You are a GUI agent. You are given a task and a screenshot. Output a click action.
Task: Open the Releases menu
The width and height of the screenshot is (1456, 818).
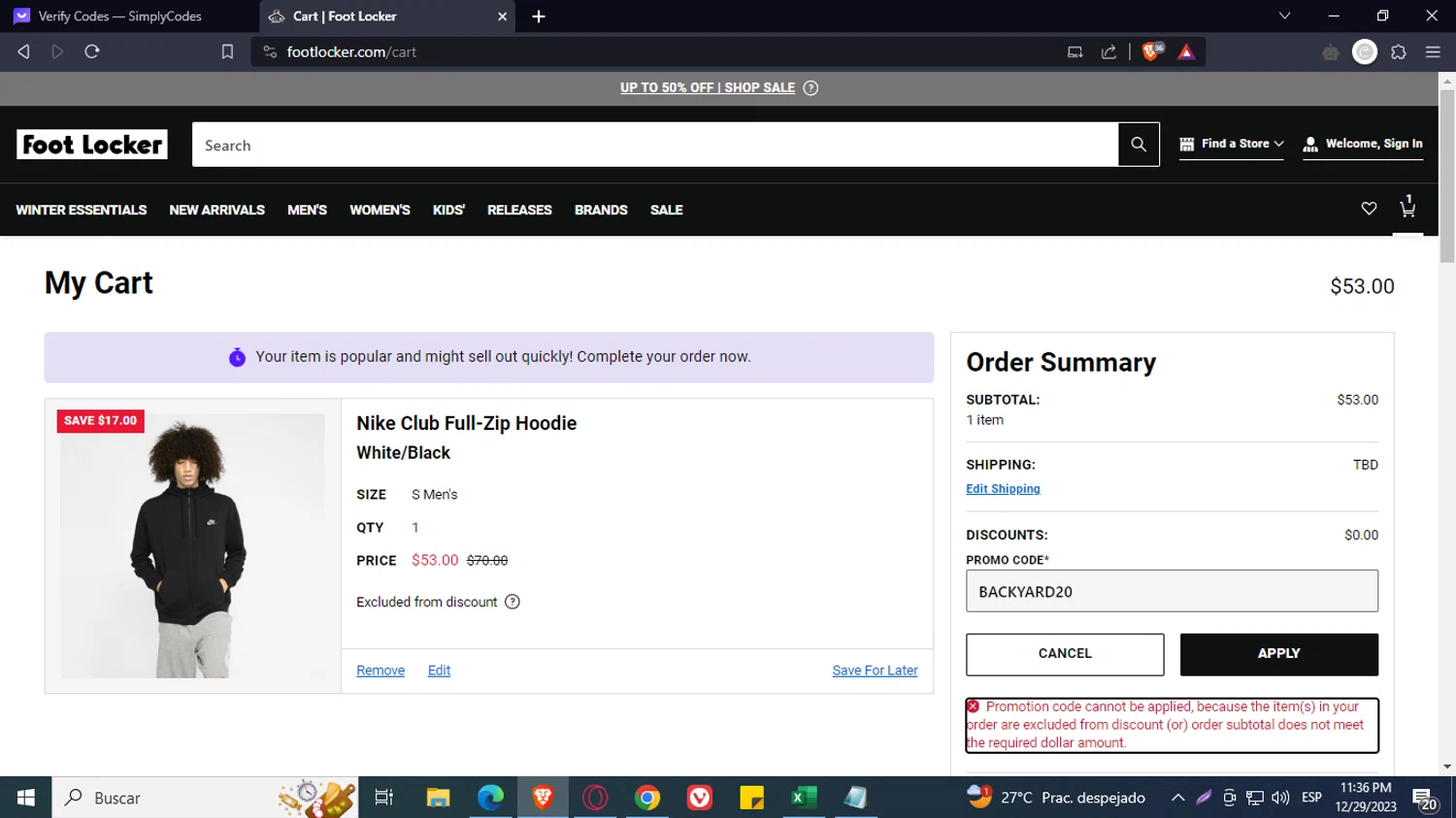click(519, 210)
